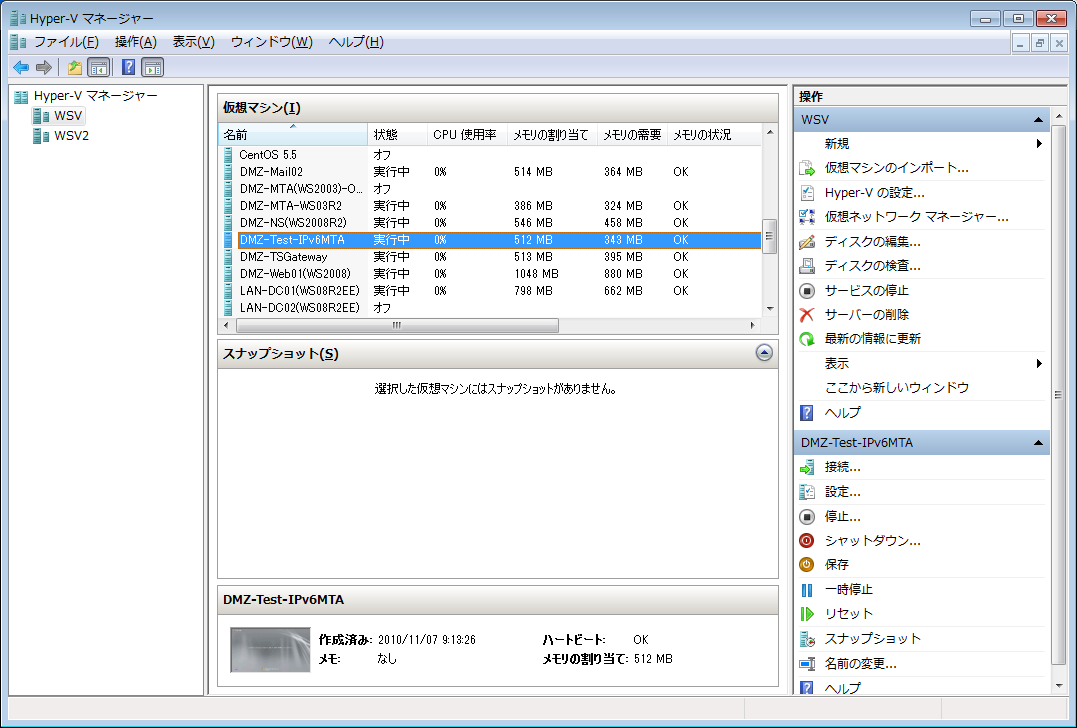Toggle the console tree pane toolbar icon

tap(98, 67)
